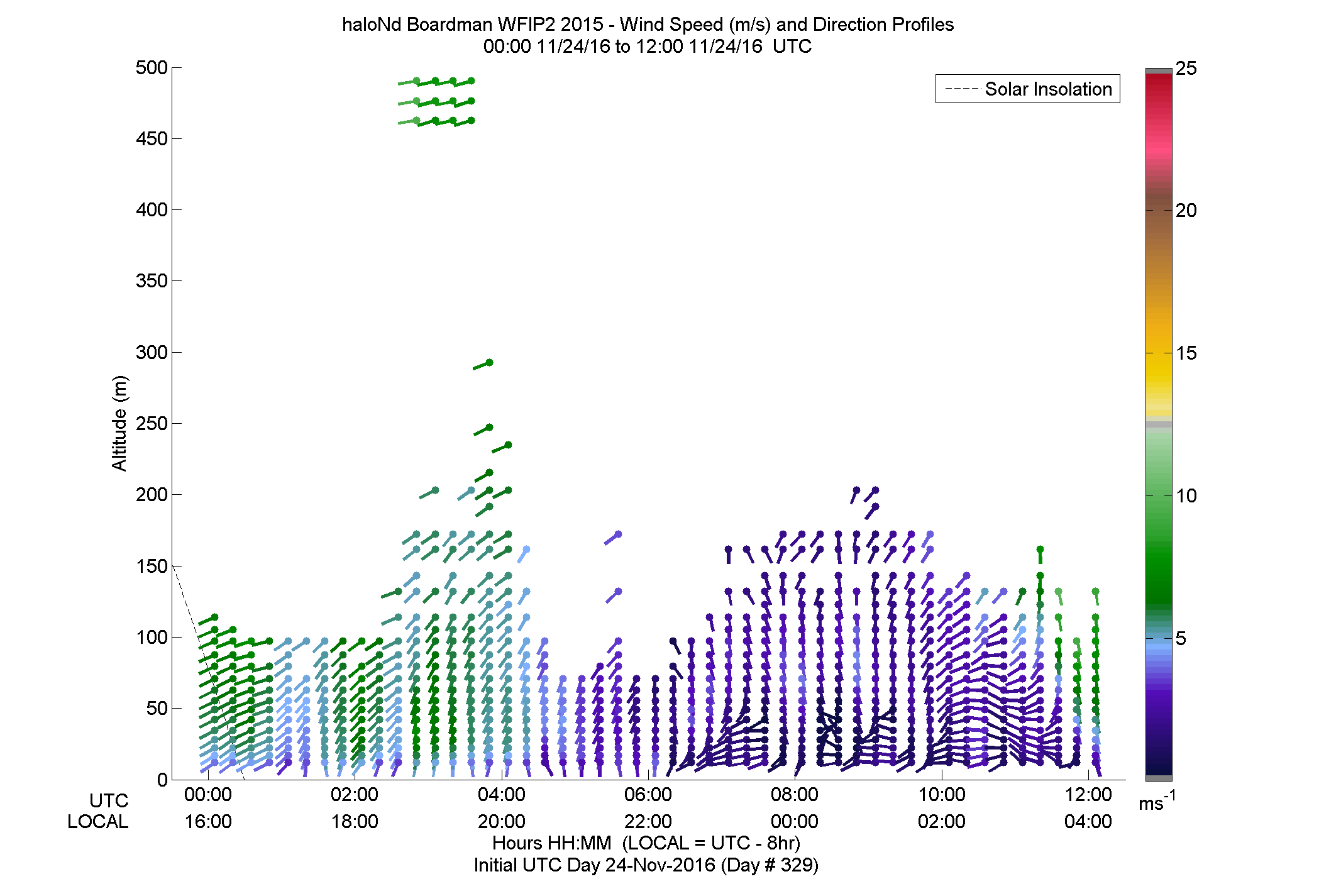Click the green wind barb at 300 m altitude

point(483,365)
